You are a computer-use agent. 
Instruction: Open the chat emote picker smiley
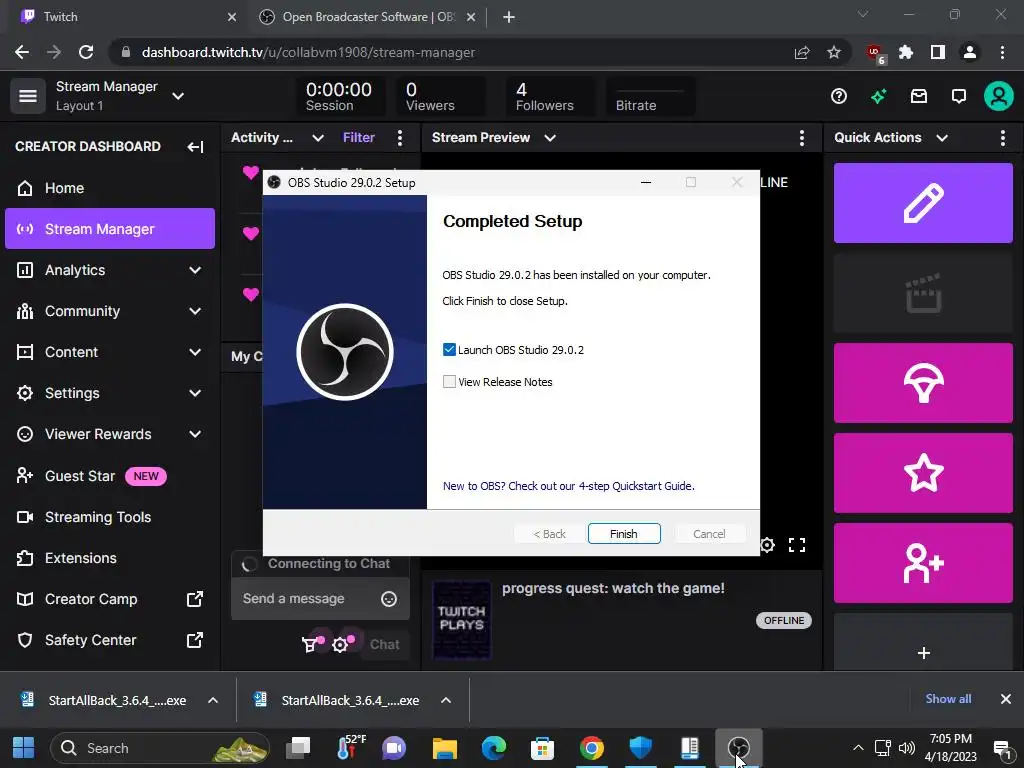[x=389, y=599]
